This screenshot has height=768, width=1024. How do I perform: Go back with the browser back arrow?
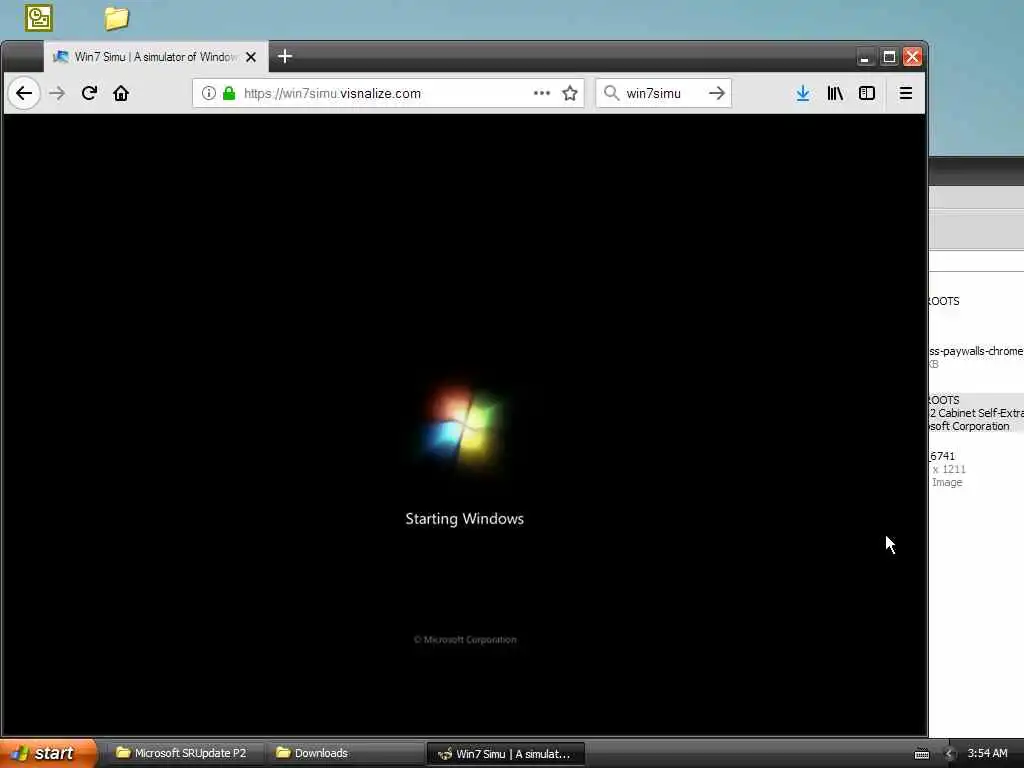pyautogui.click(x=24, y=93)
